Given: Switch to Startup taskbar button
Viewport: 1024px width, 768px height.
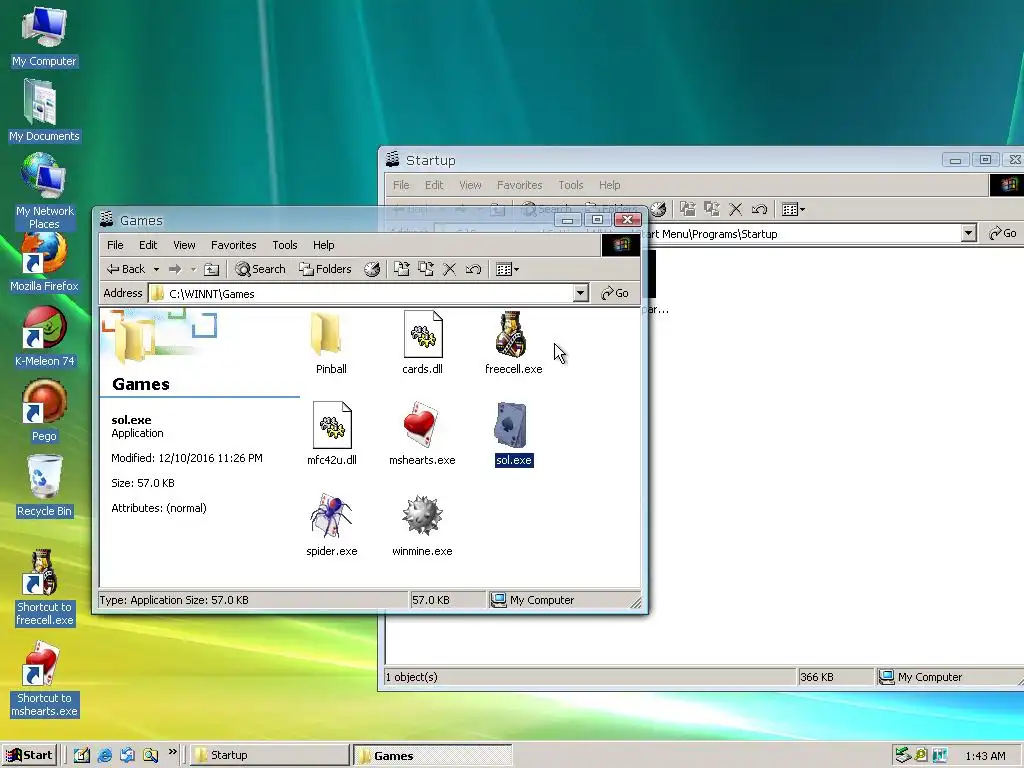Looking at the screenshot, I should pos(270,755).
